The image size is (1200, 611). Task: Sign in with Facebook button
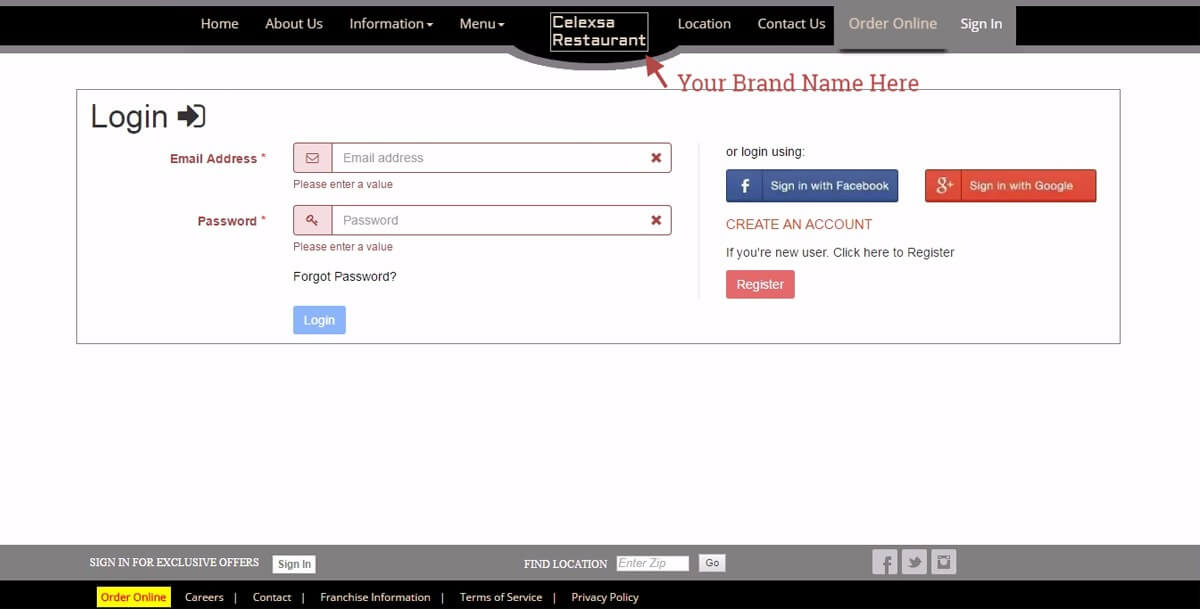[x=812, y=186]
